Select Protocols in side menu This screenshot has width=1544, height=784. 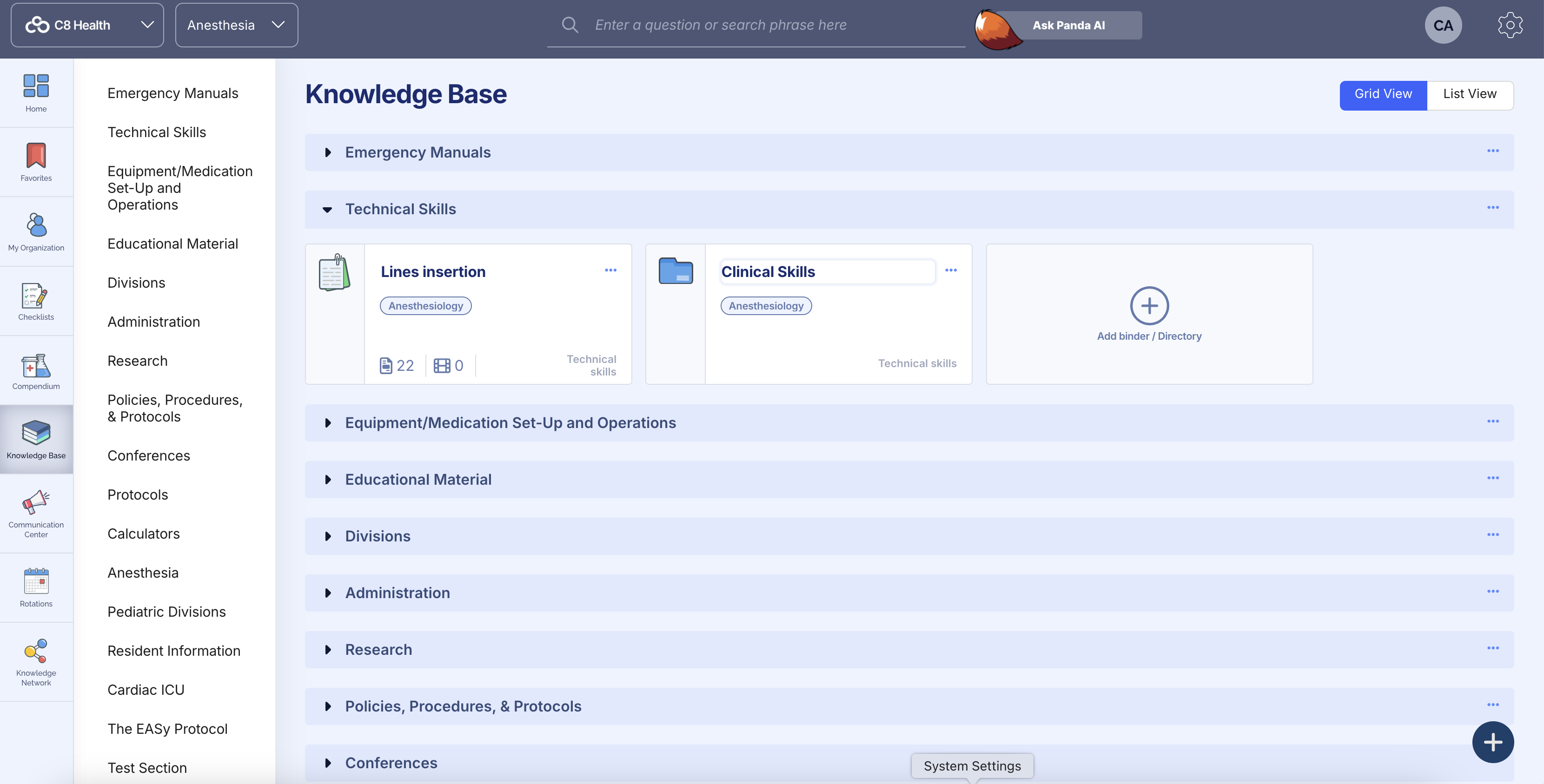click(x=137, y=495)
